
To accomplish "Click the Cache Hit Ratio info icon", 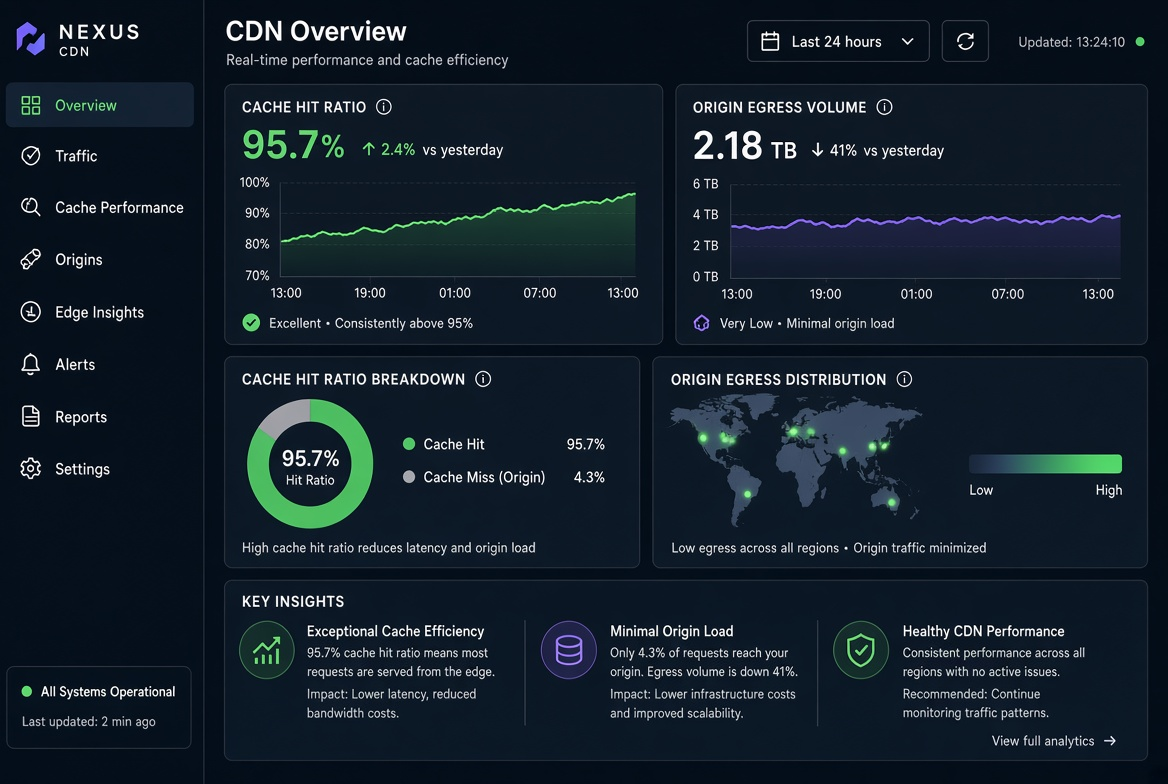I will (384, 107).
